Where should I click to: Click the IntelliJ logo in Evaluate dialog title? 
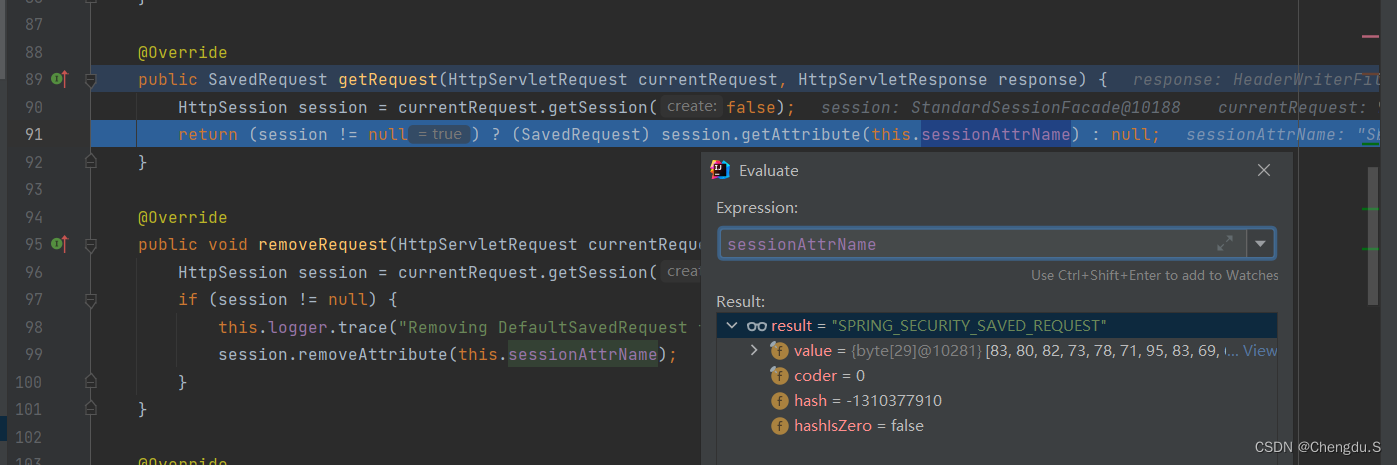(720, 170)
